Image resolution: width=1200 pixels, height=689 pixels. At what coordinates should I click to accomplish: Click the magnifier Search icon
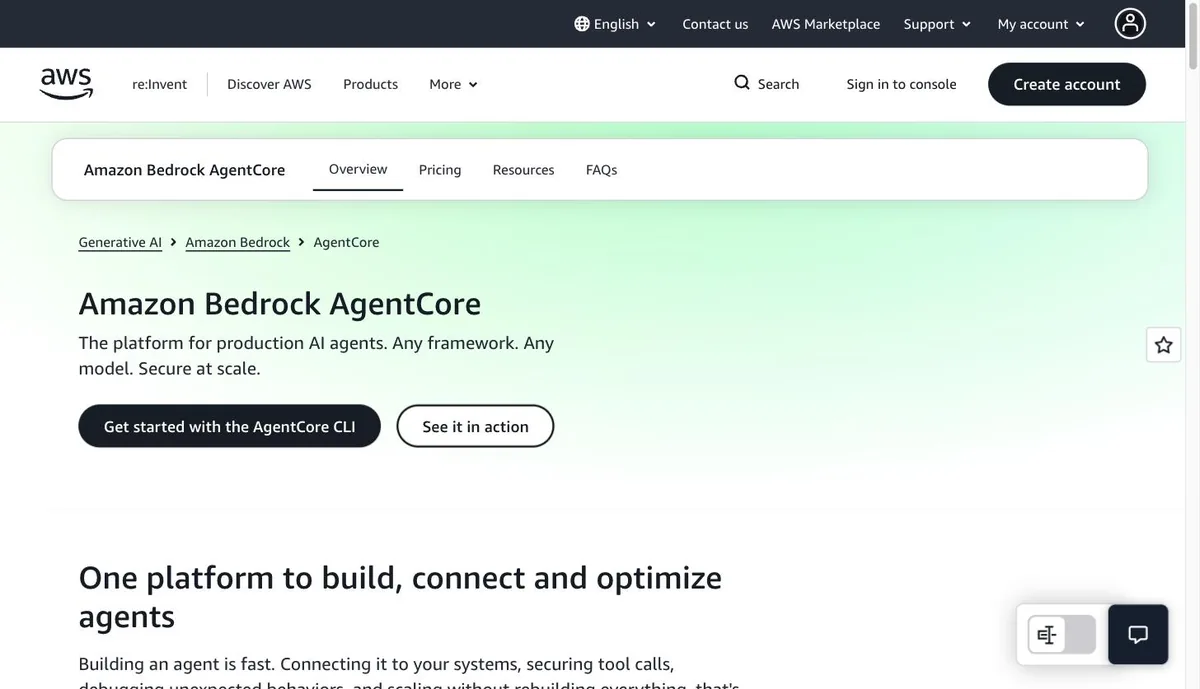tap(742, 83)
